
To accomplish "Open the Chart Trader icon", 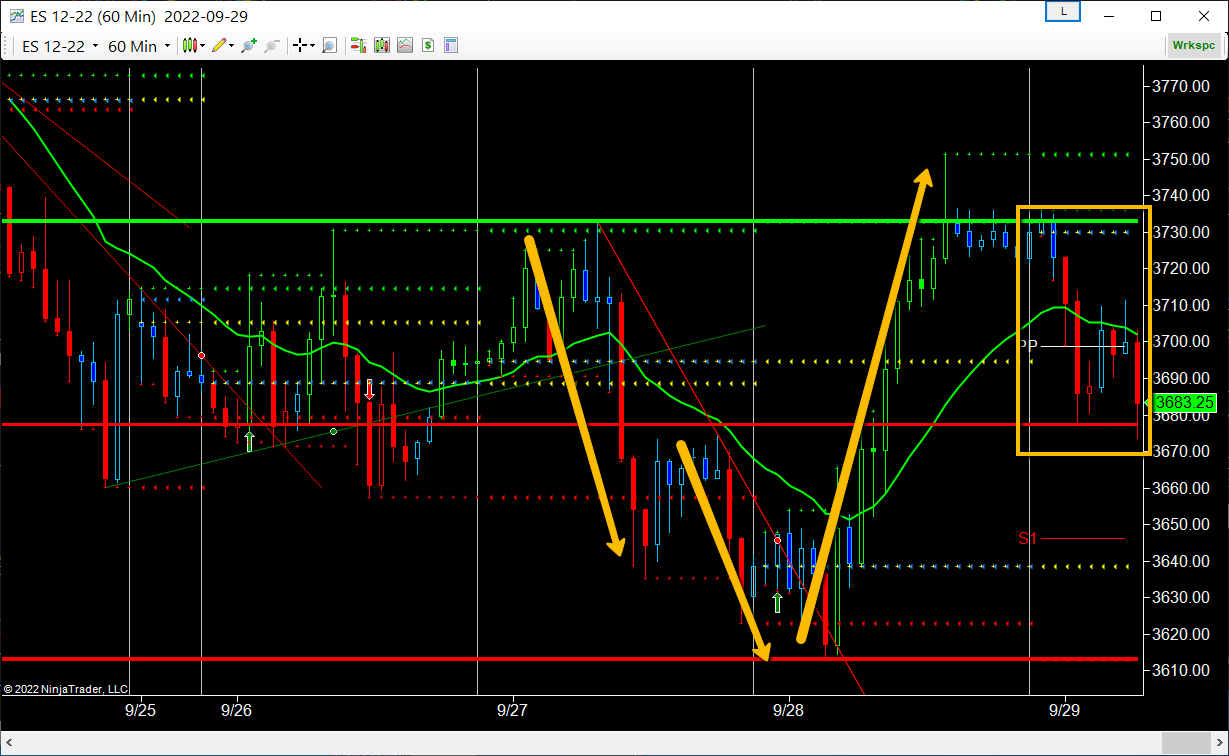I will pyautogui.click(x=358, y=45).
